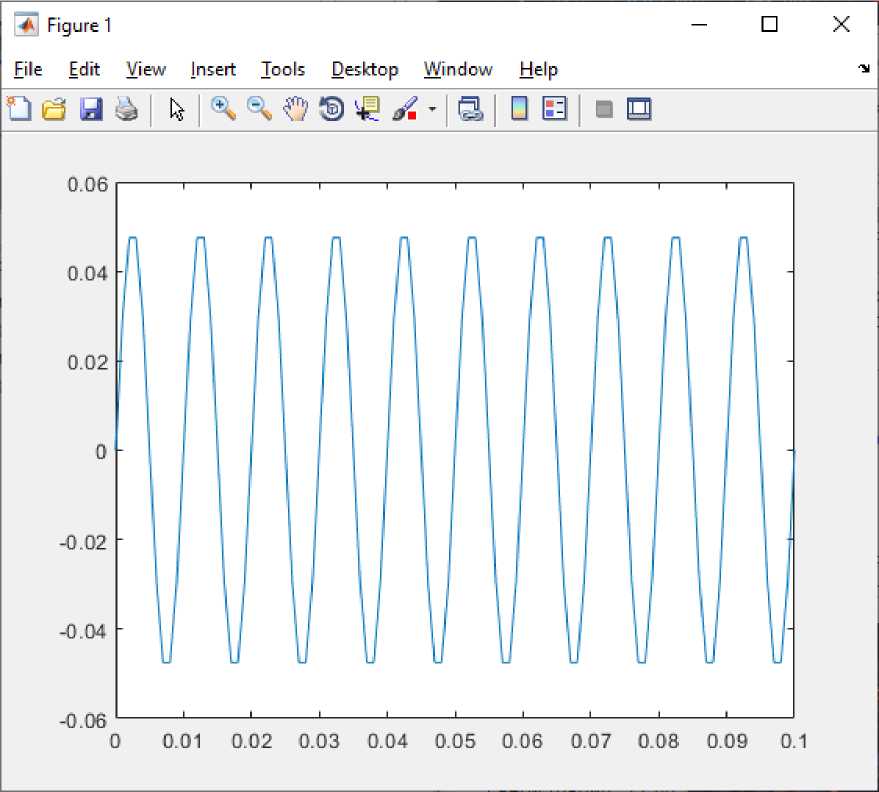Insert a colorbar using the gradient icon

(519, 109)
